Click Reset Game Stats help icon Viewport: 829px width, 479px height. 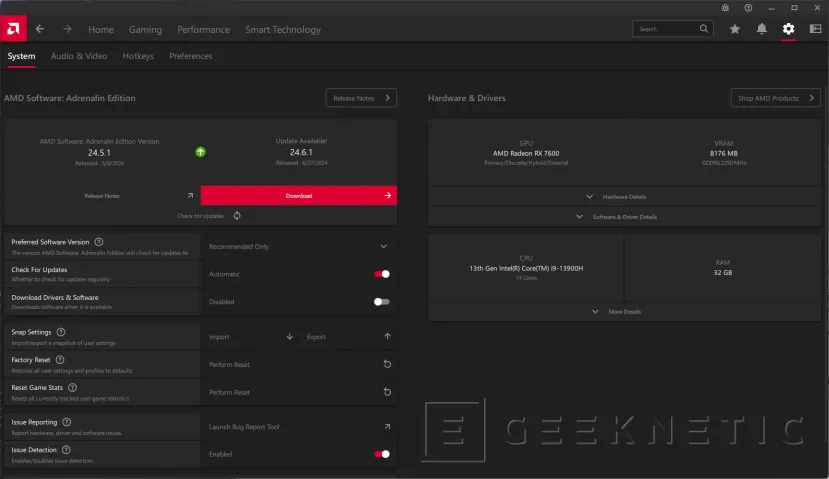[x=72, y=388]
